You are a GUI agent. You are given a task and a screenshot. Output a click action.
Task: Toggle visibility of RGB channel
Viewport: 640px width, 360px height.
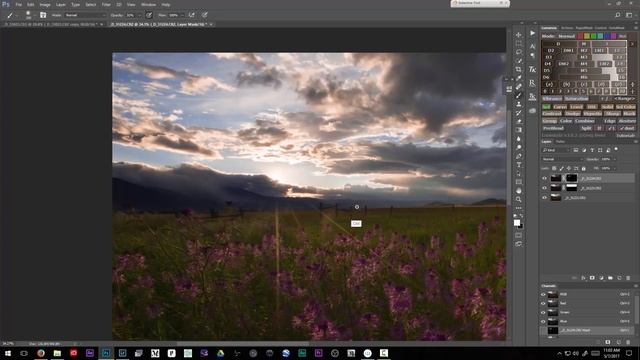(543, 294)
